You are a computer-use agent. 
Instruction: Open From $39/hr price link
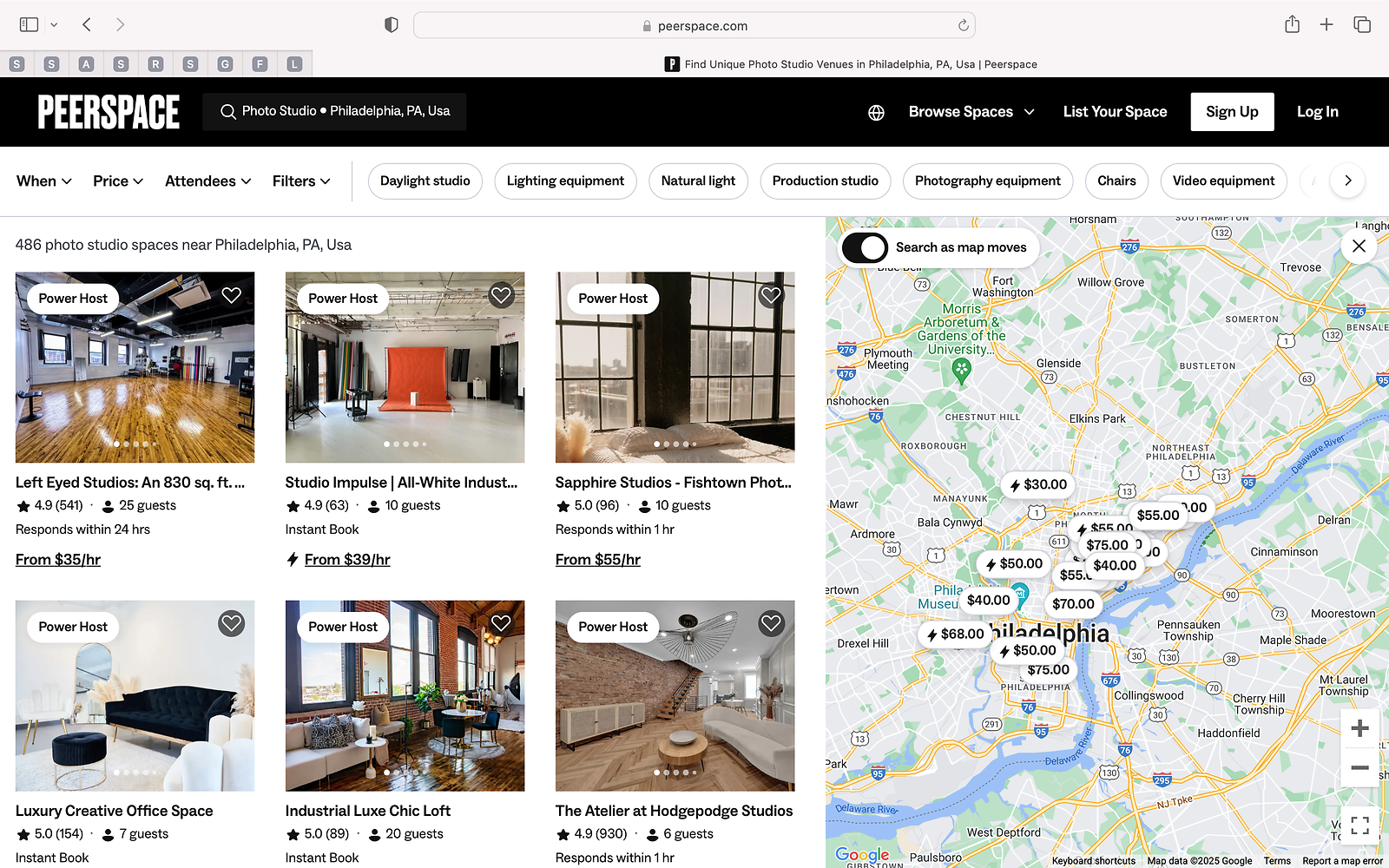tap(347, 560)
